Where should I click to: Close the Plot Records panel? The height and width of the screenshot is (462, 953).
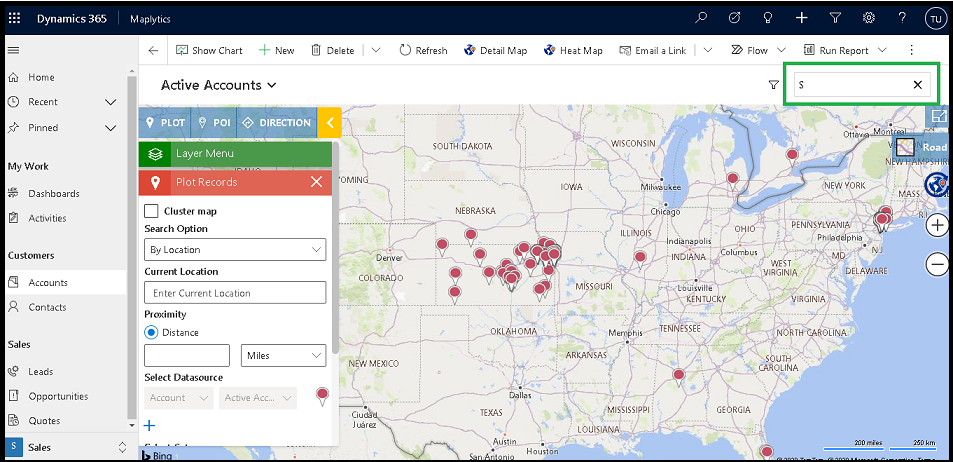tap(316, 182)
